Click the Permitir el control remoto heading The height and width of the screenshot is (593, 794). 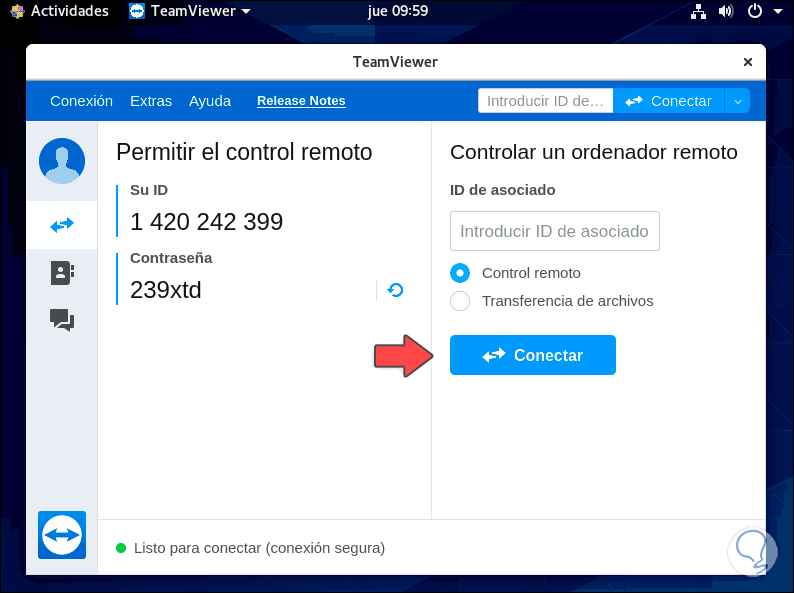tap(244, 152)
